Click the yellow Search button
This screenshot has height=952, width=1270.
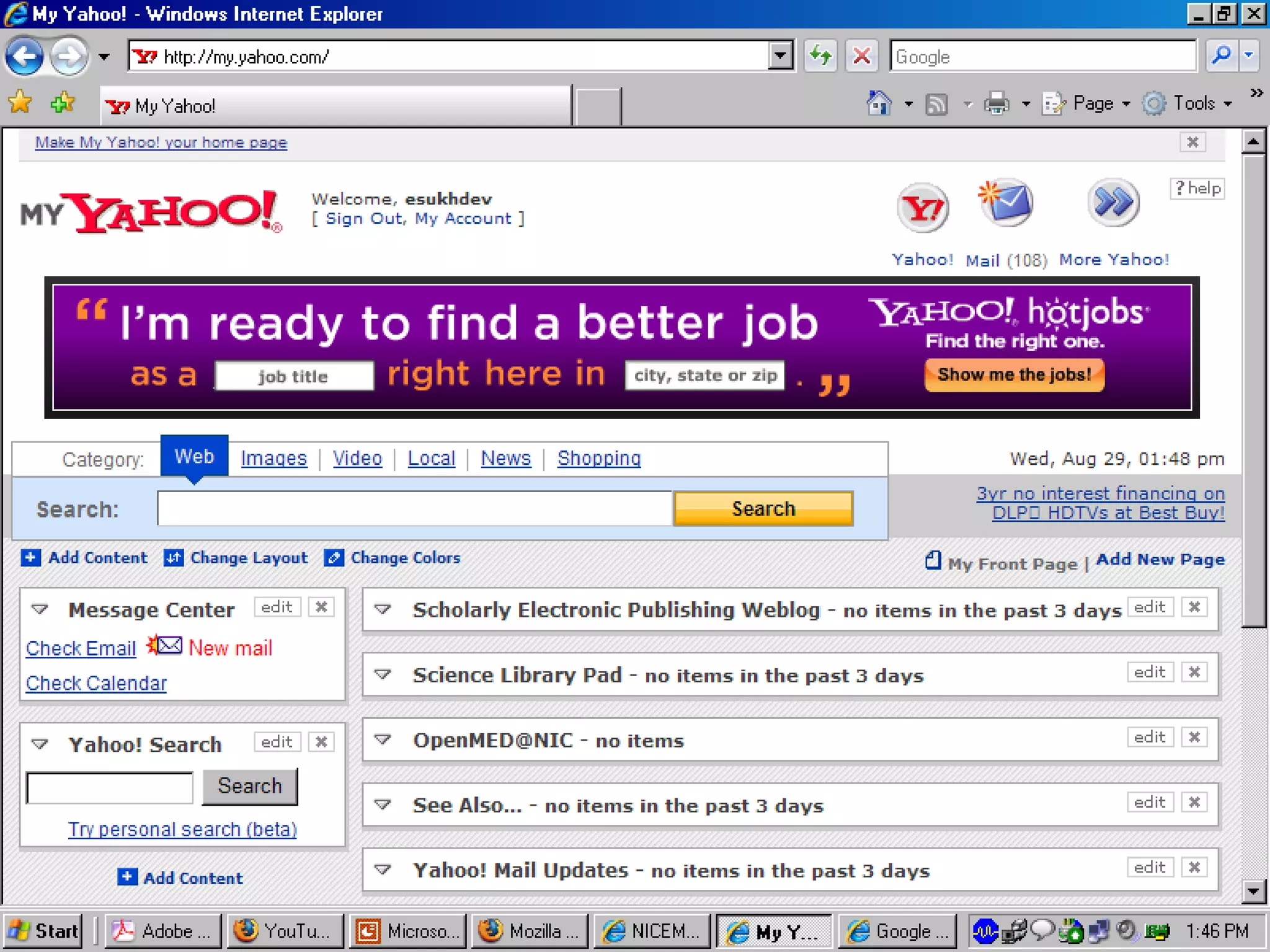(763, 509)
